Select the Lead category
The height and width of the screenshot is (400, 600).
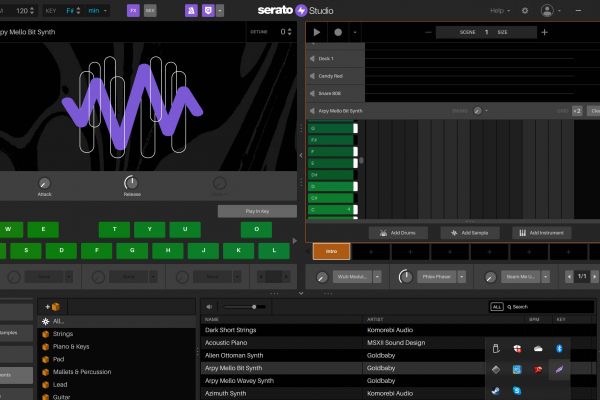point(117,384)
